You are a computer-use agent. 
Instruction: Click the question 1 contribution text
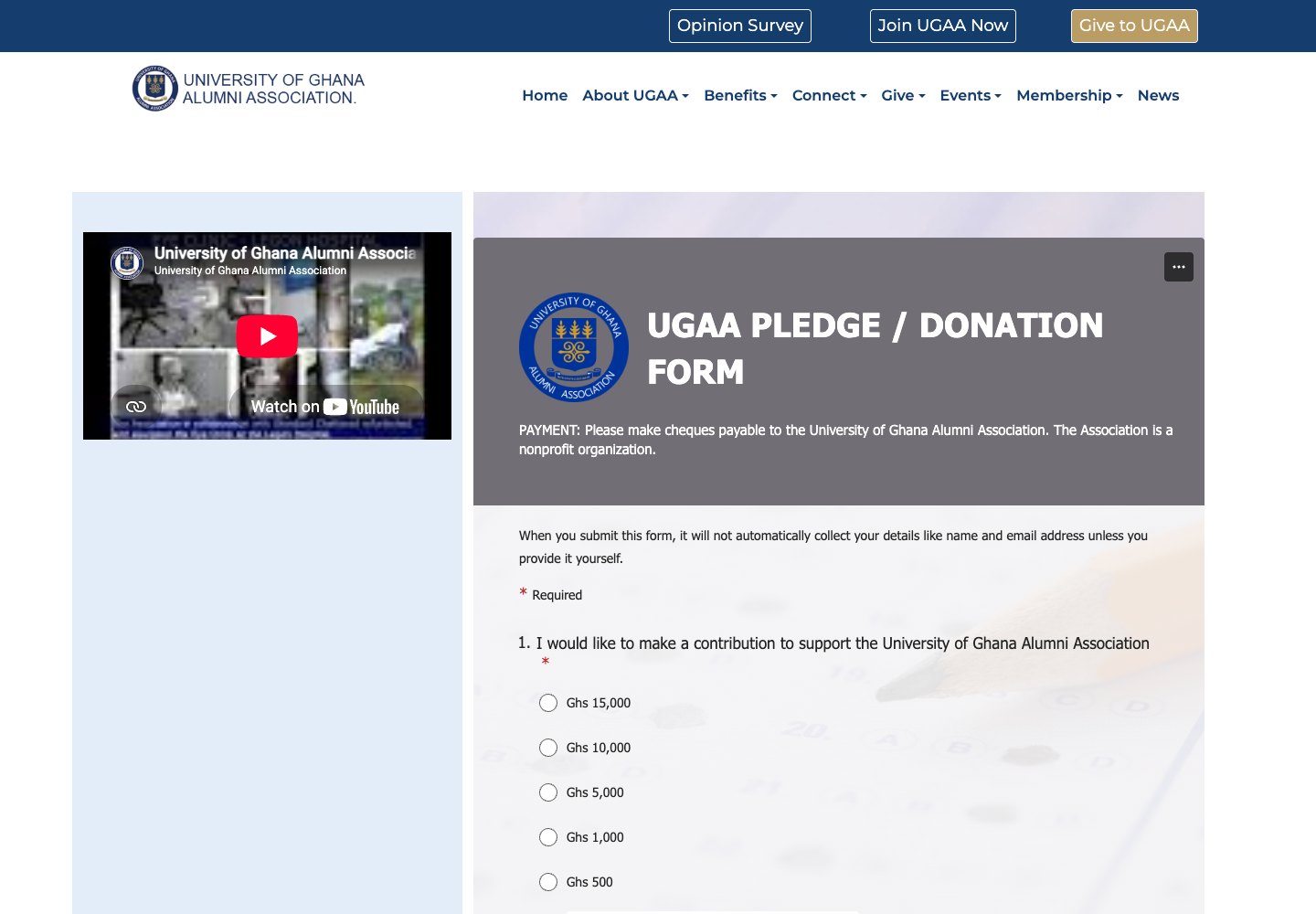(843, 643)
